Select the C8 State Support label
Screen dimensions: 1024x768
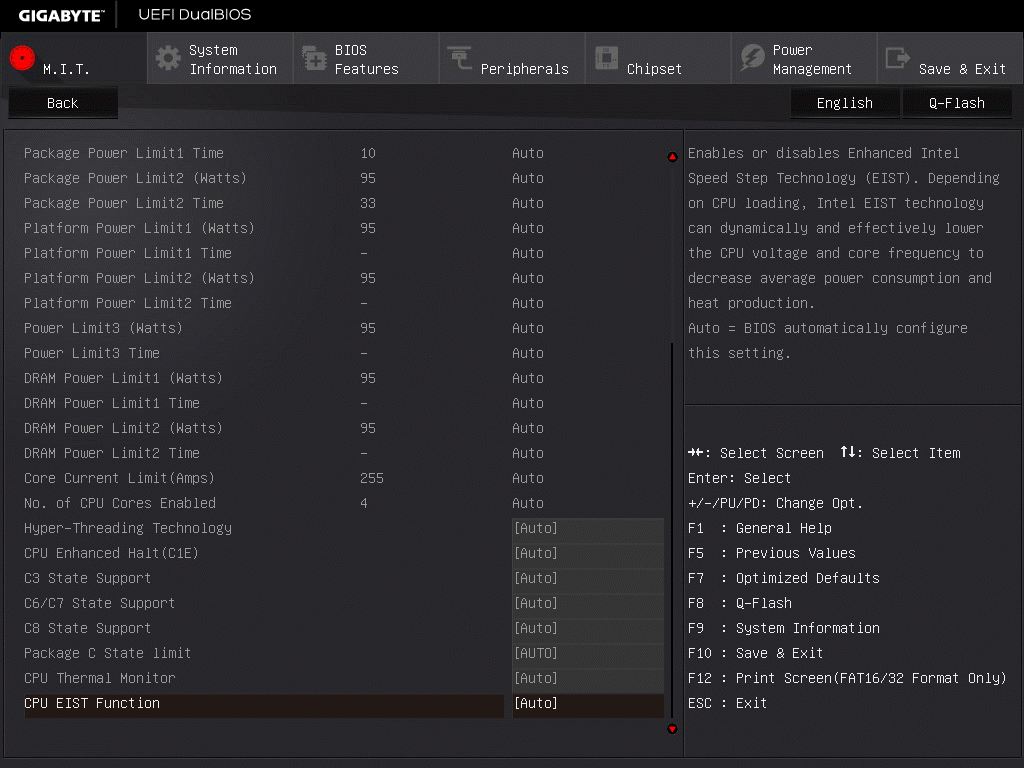[88, 628]
